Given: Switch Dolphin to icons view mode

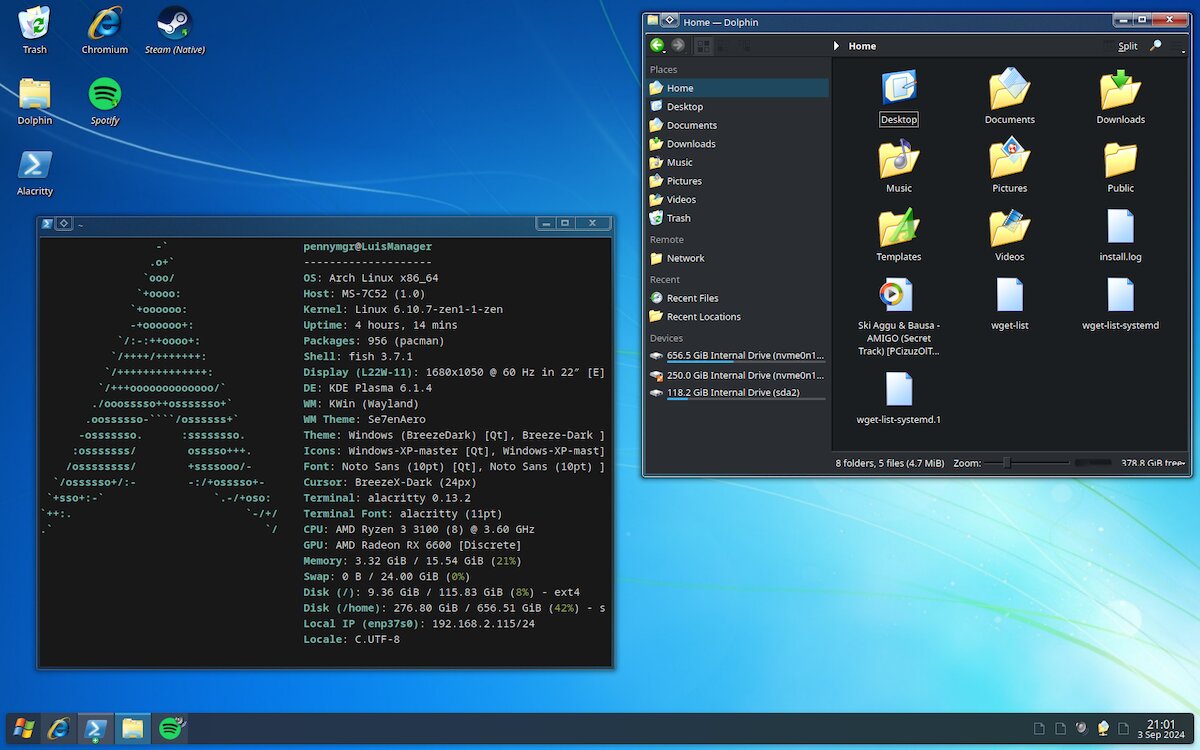Looking at the screenshot, I should point(703,45).
